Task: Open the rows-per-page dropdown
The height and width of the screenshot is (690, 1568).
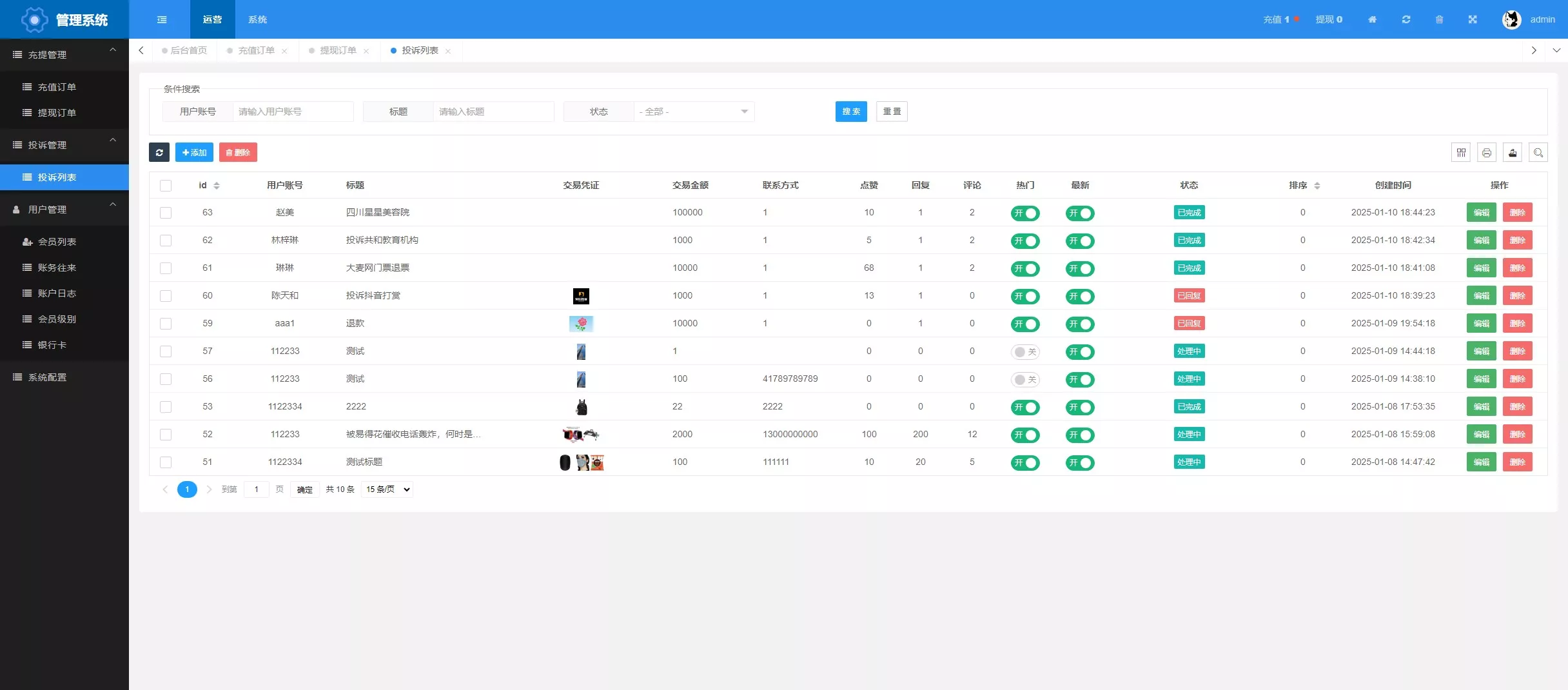Action: click(x=387, y=489)
